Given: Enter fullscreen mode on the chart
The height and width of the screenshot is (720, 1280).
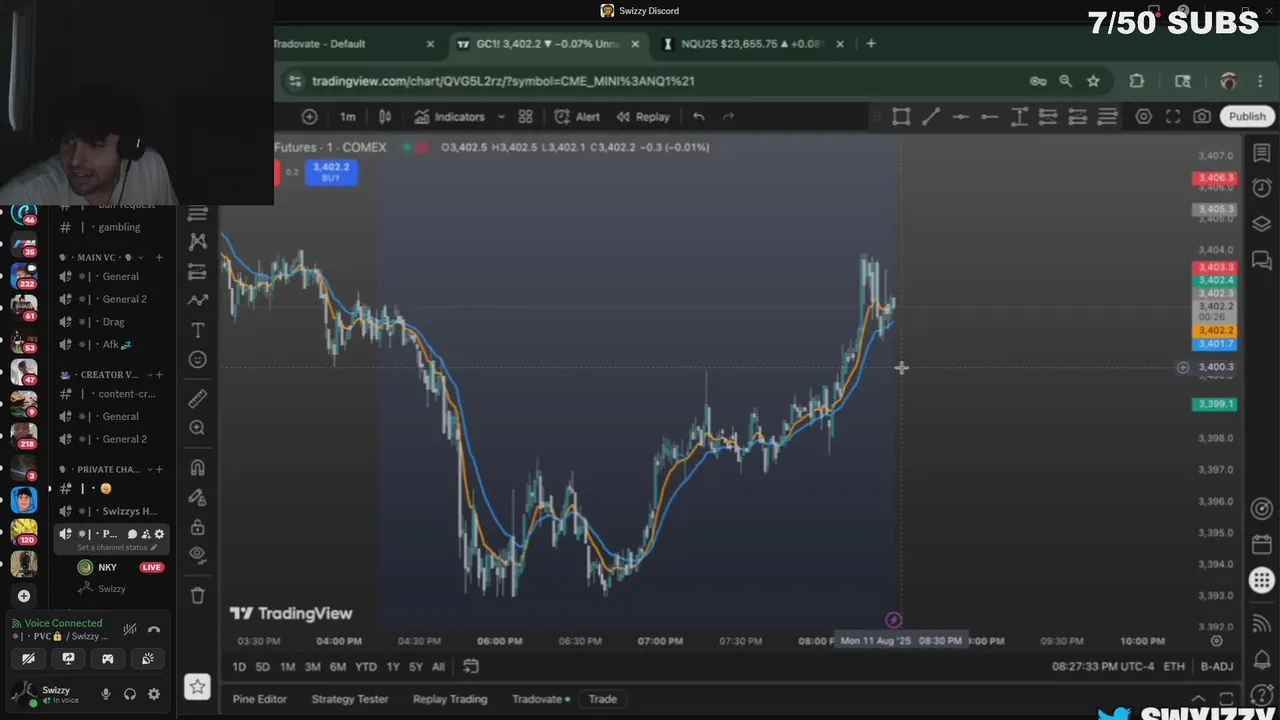Looking at the screenshot, I should 1173,117.
